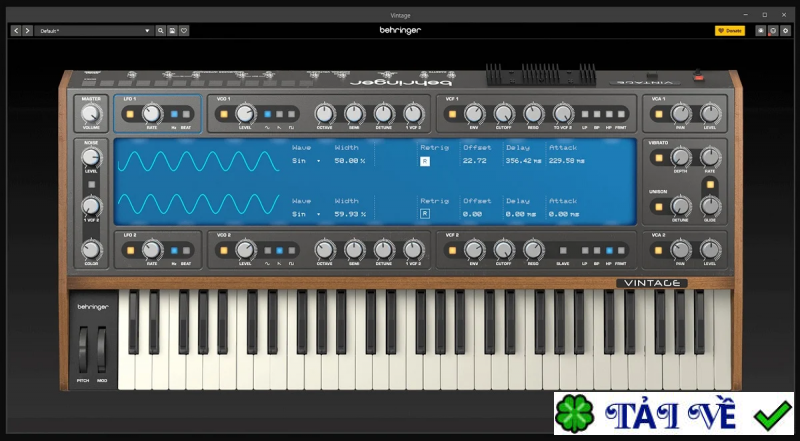The image size is (800, 441).
Task: Select BEAT mode for LFO 1
Action: point(186,114)
